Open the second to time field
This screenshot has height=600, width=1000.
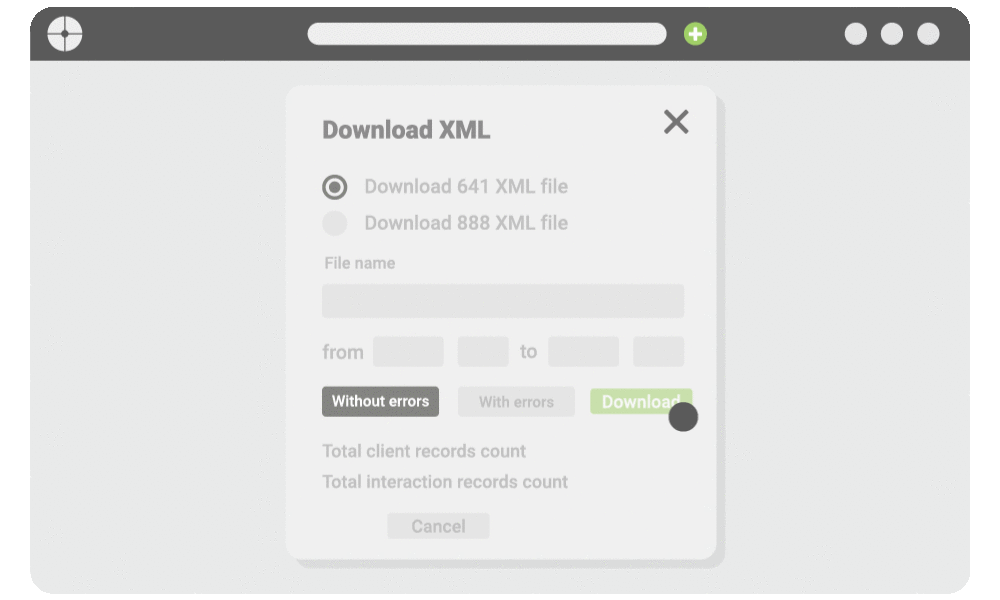pyautogui.click(x=658, y=352)
